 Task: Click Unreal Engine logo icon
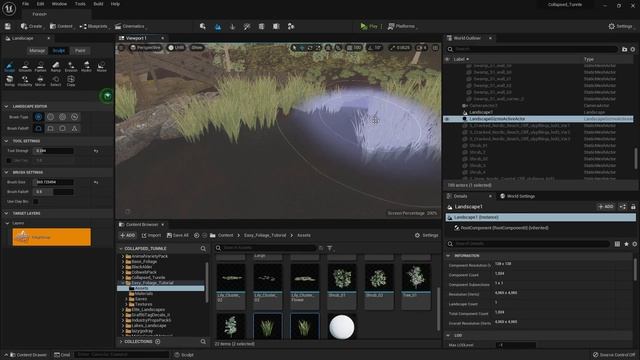[9, 9]
